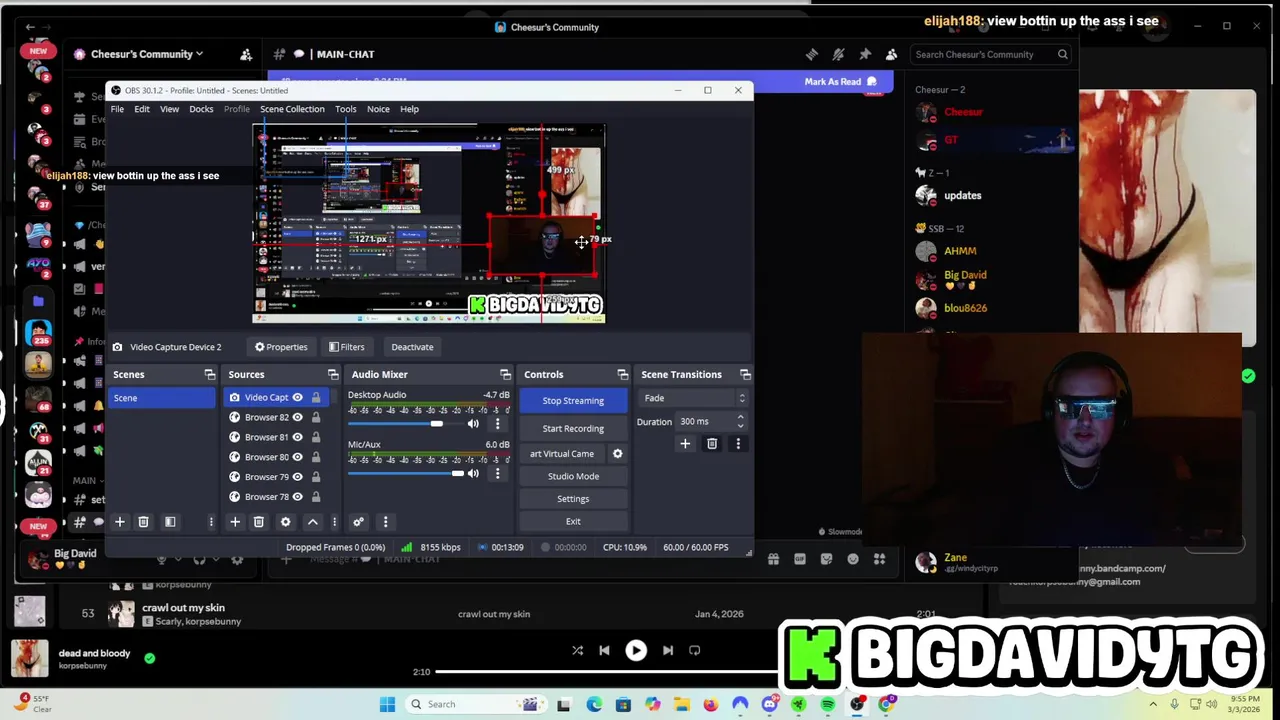This screenshot has width=1280, height=720.
Task: Add a new source with plus icon
Action: [235, 522]
